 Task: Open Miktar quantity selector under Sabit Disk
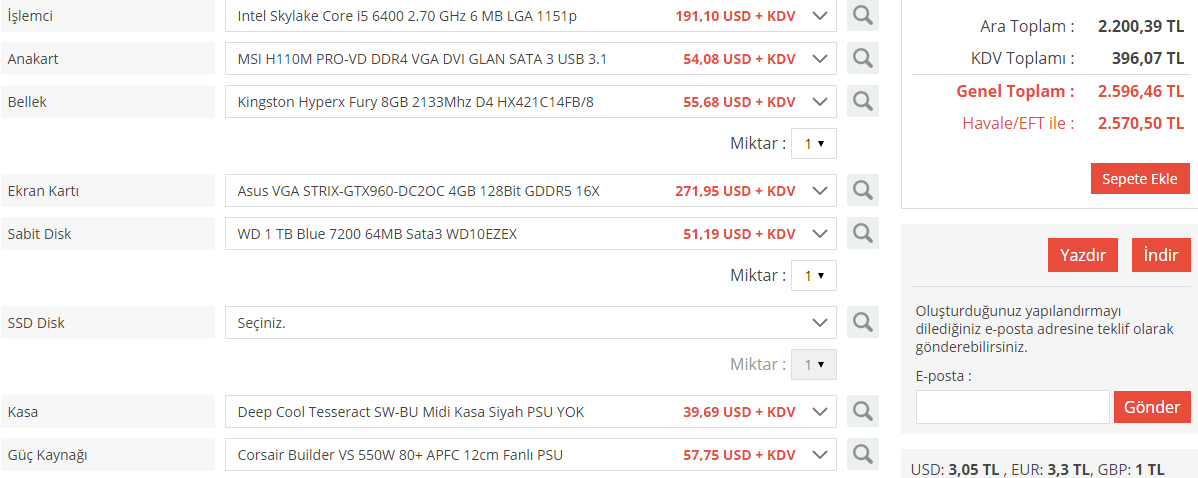(813, 275)
